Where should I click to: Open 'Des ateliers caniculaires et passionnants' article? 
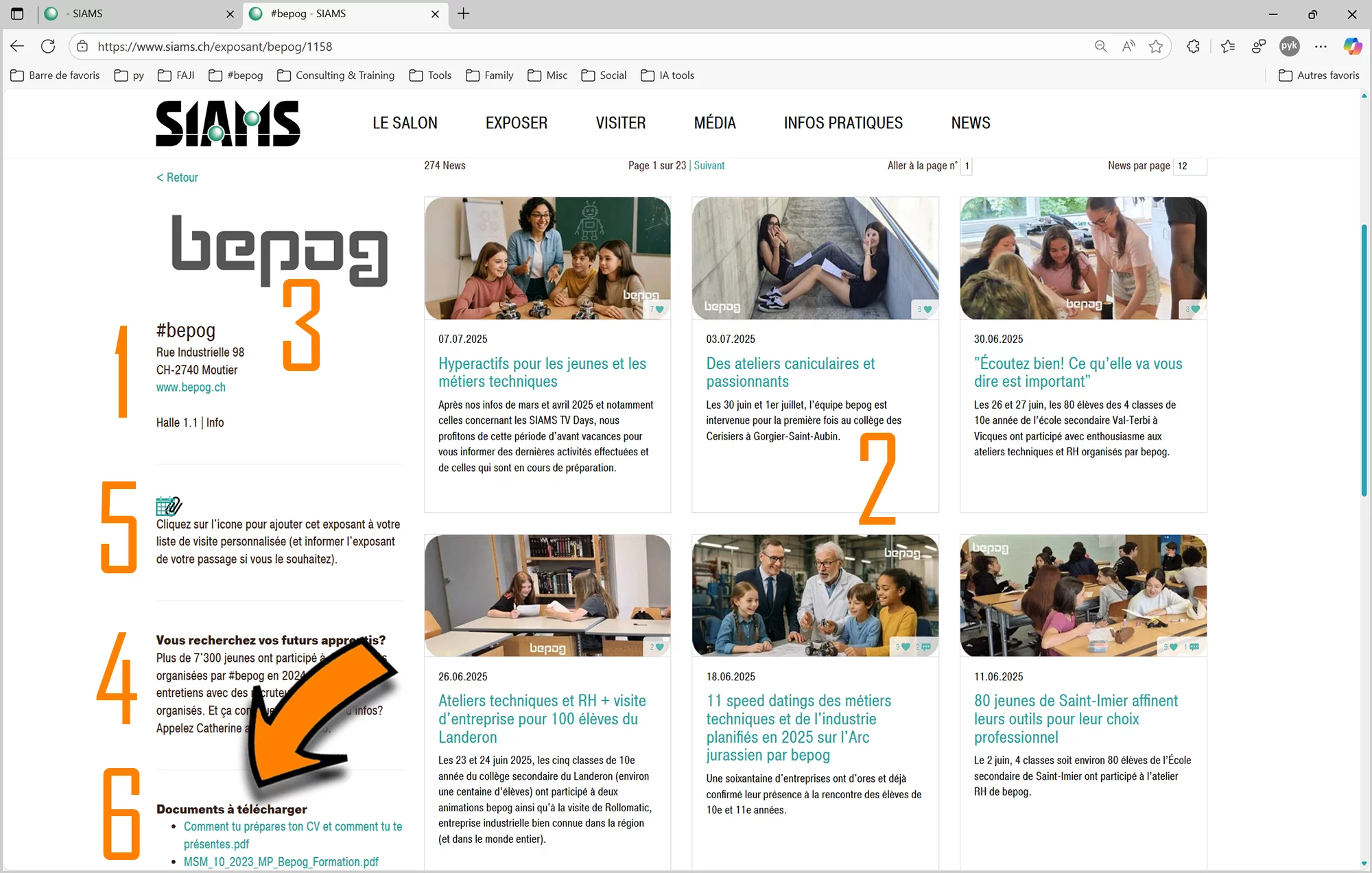(790, 372)
